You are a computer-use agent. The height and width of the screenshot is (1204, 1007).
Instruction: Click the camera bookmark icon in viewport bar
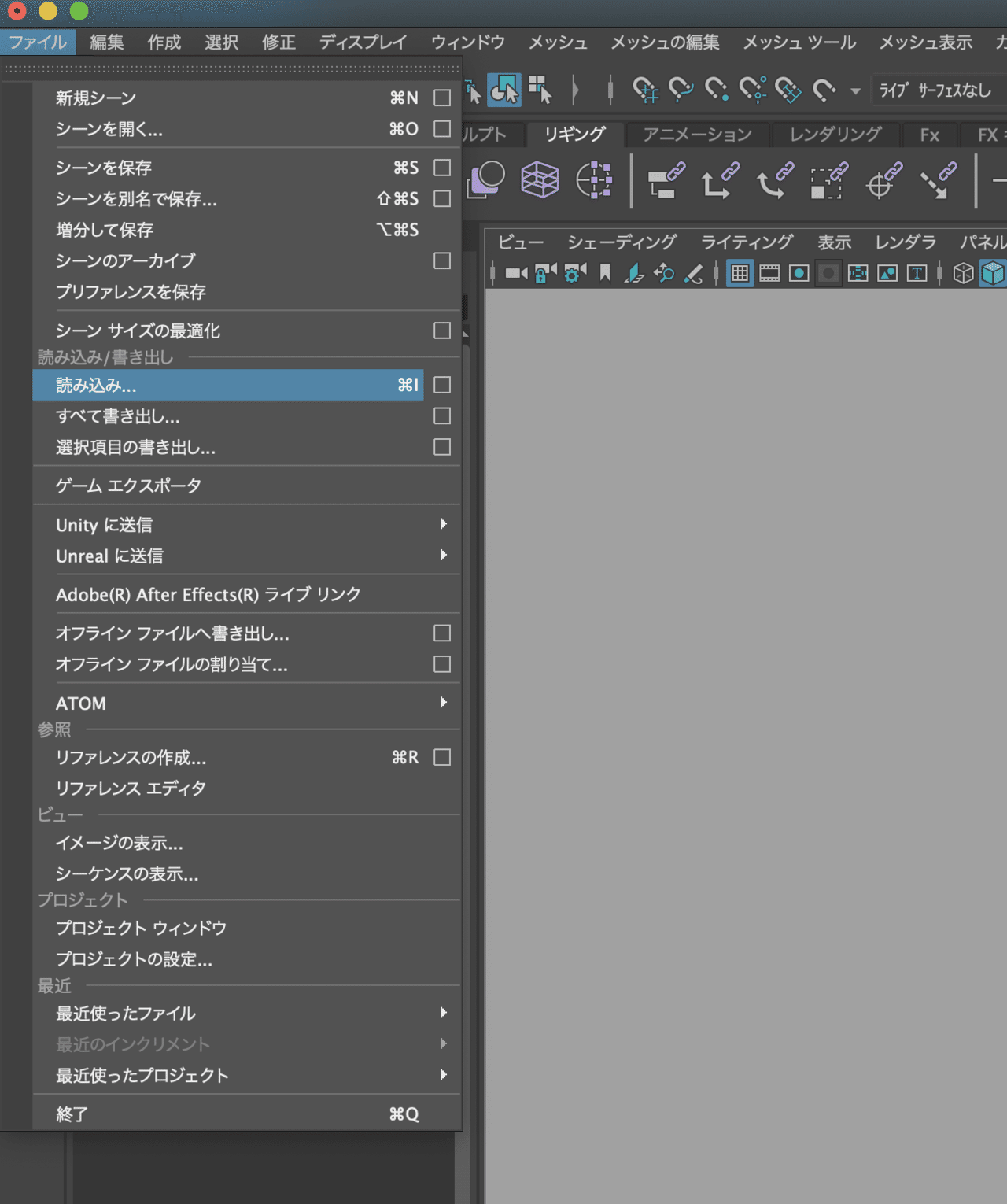[604, 273]
